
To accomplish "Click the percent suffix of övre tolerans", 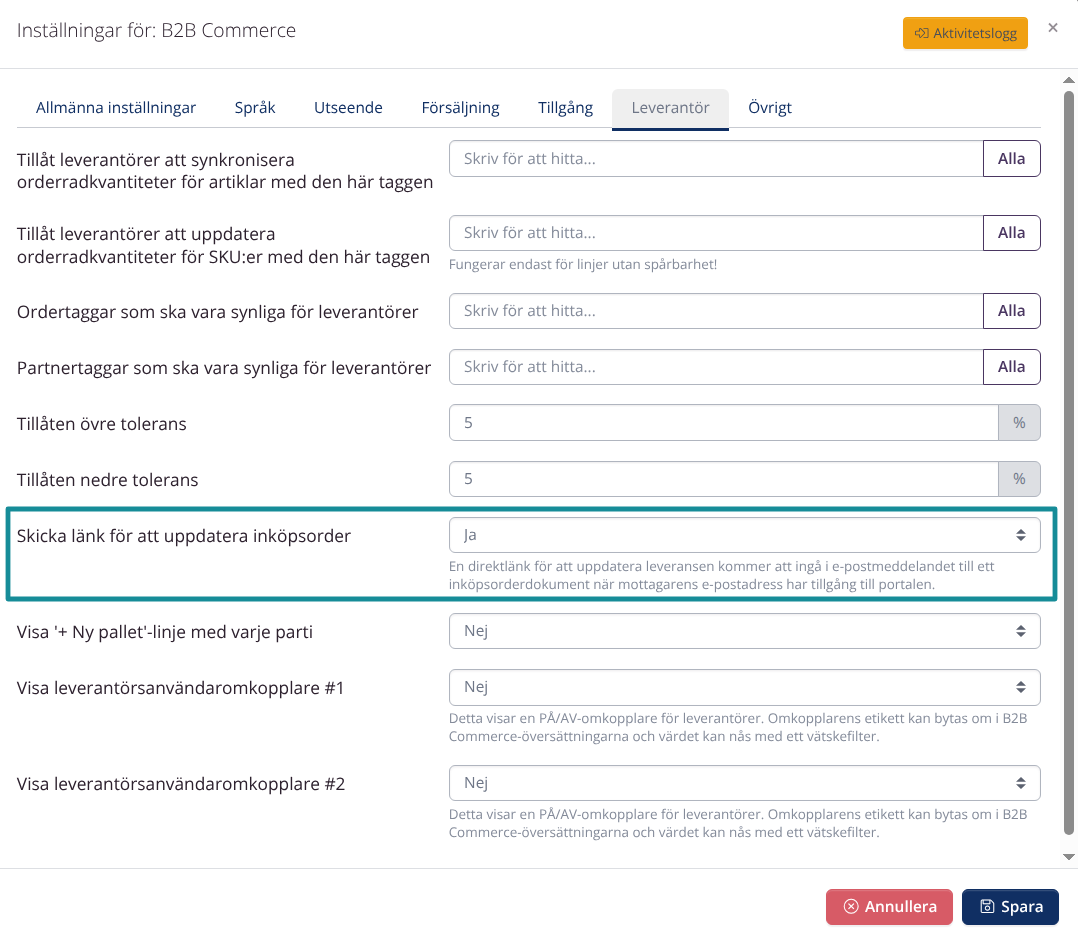I will (1019, 423).
